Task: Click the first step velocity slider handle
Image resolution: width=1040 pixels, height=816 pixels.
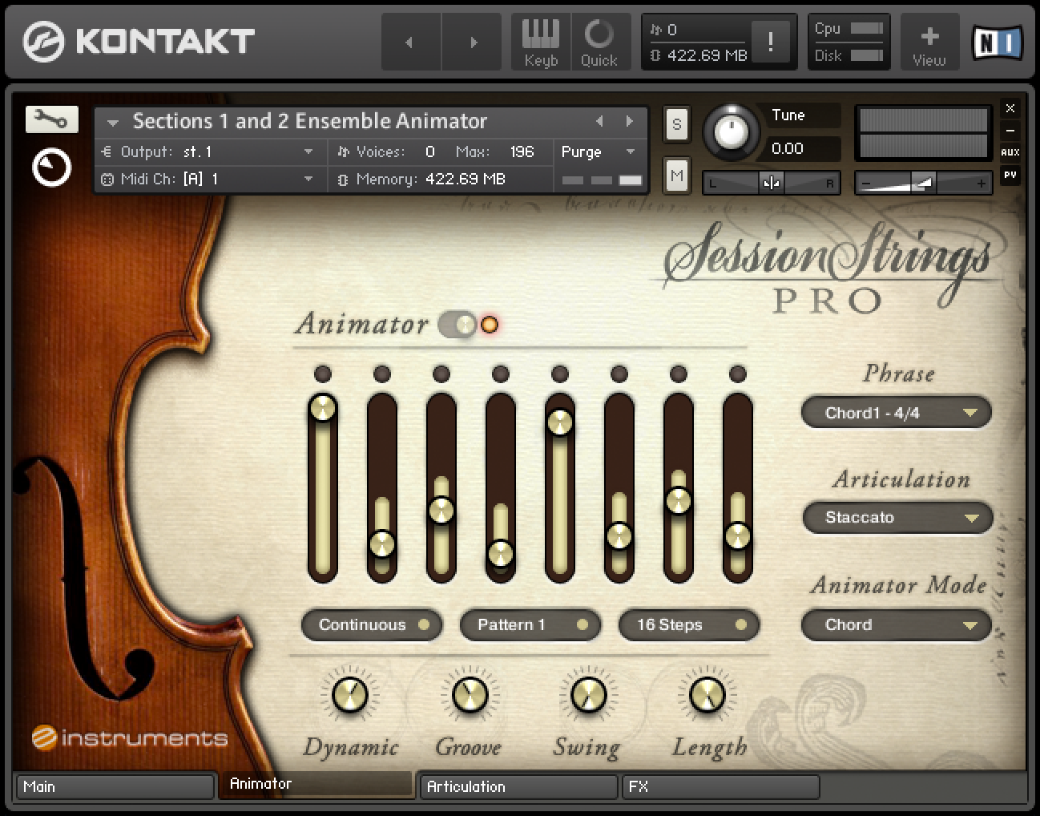Action: 322,408
